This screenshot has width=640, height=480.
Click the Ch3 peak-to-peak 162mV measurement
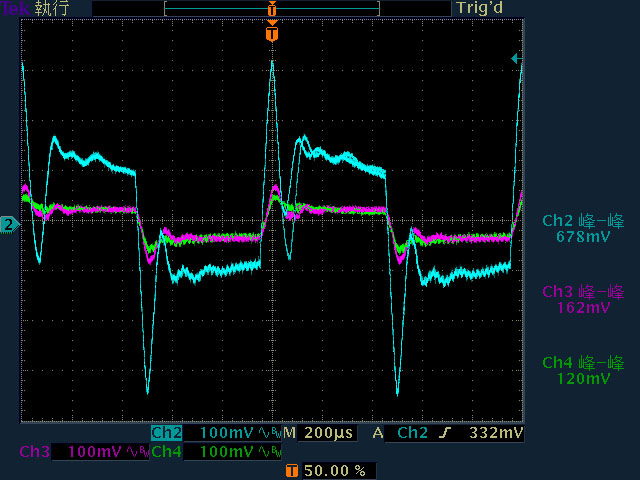click(x=583, y=300)
